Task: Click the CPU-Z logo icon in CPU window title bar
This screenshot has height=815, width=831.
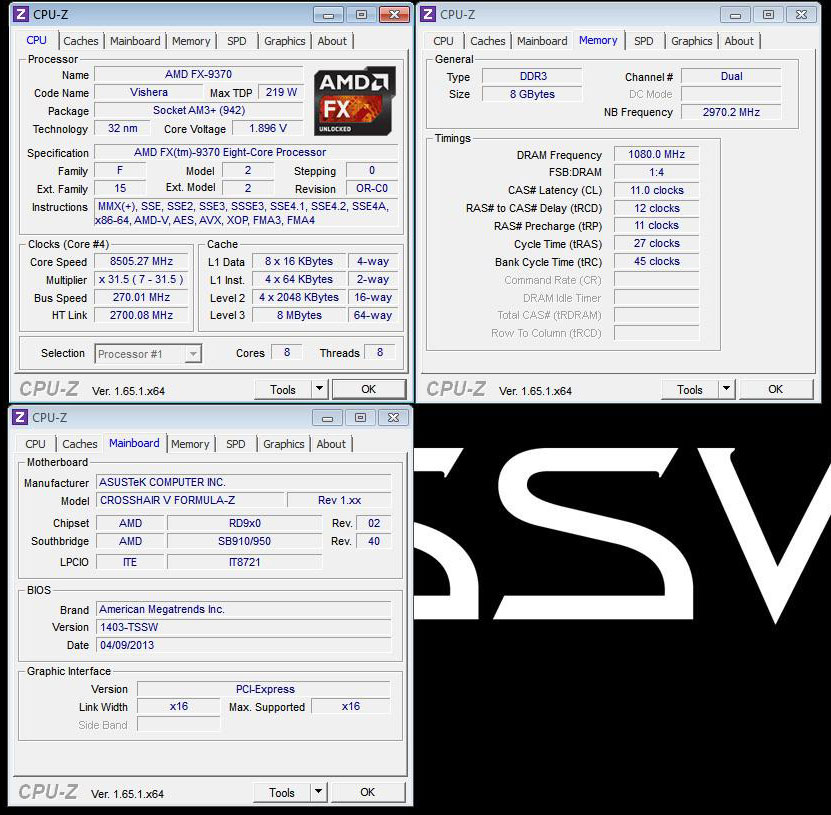Action: pos(21,14)
